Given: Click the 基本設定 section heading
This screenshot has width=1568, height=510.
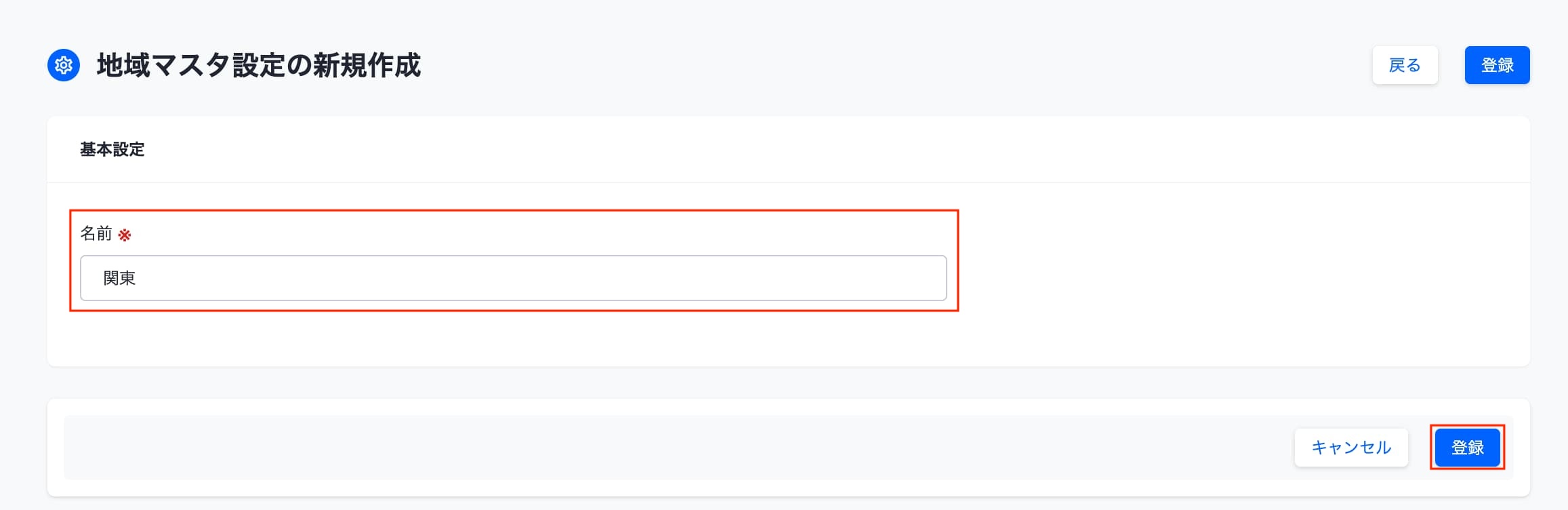Looking at the screenshot, I should (x=112, y=149).
